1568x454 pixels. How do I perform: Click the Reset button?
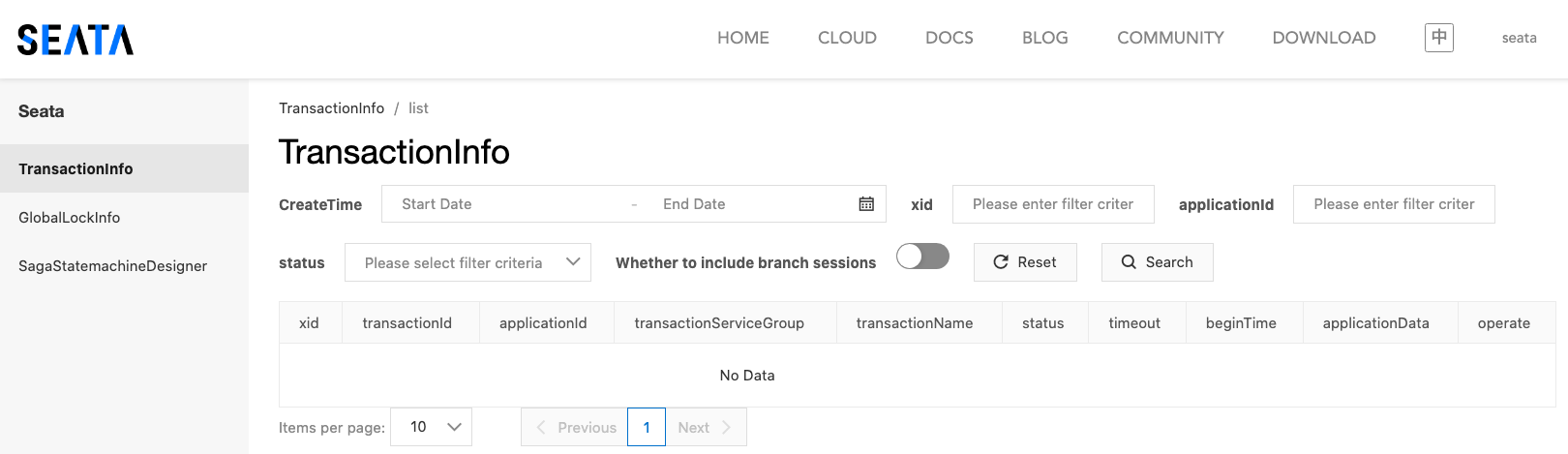click(1025, 262)
